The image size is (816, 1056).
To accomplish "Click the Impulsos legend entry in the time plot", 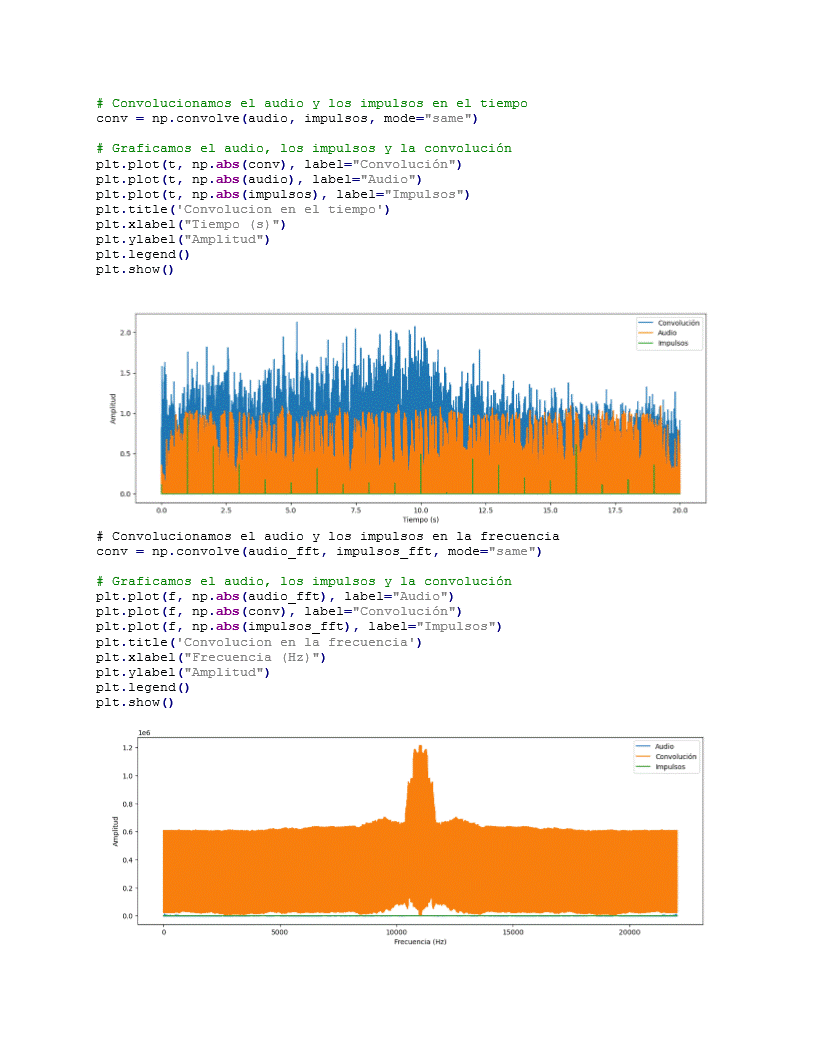I will [x=673, y=343].
